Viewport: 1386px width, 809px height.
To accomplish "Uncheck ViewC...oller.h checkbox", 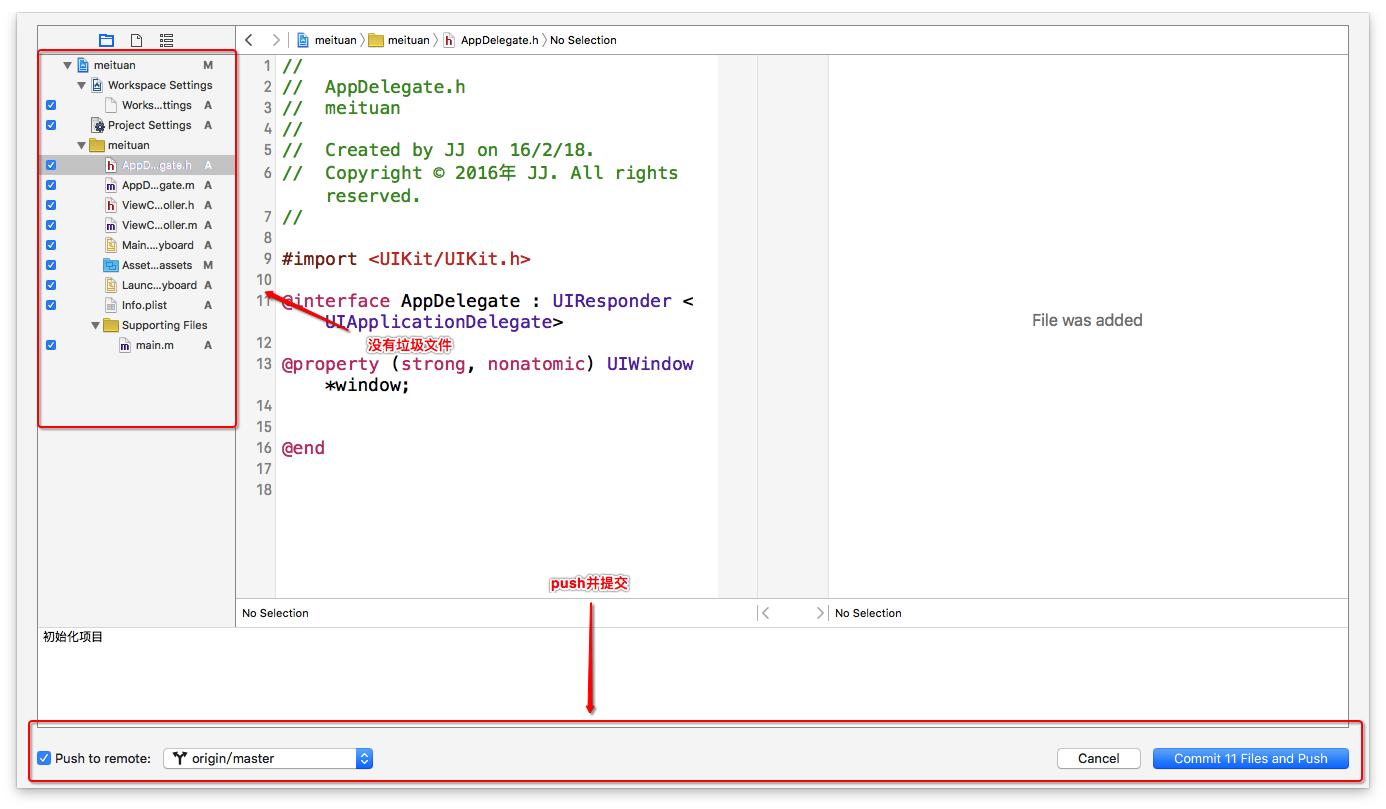I will coord(51,205).
